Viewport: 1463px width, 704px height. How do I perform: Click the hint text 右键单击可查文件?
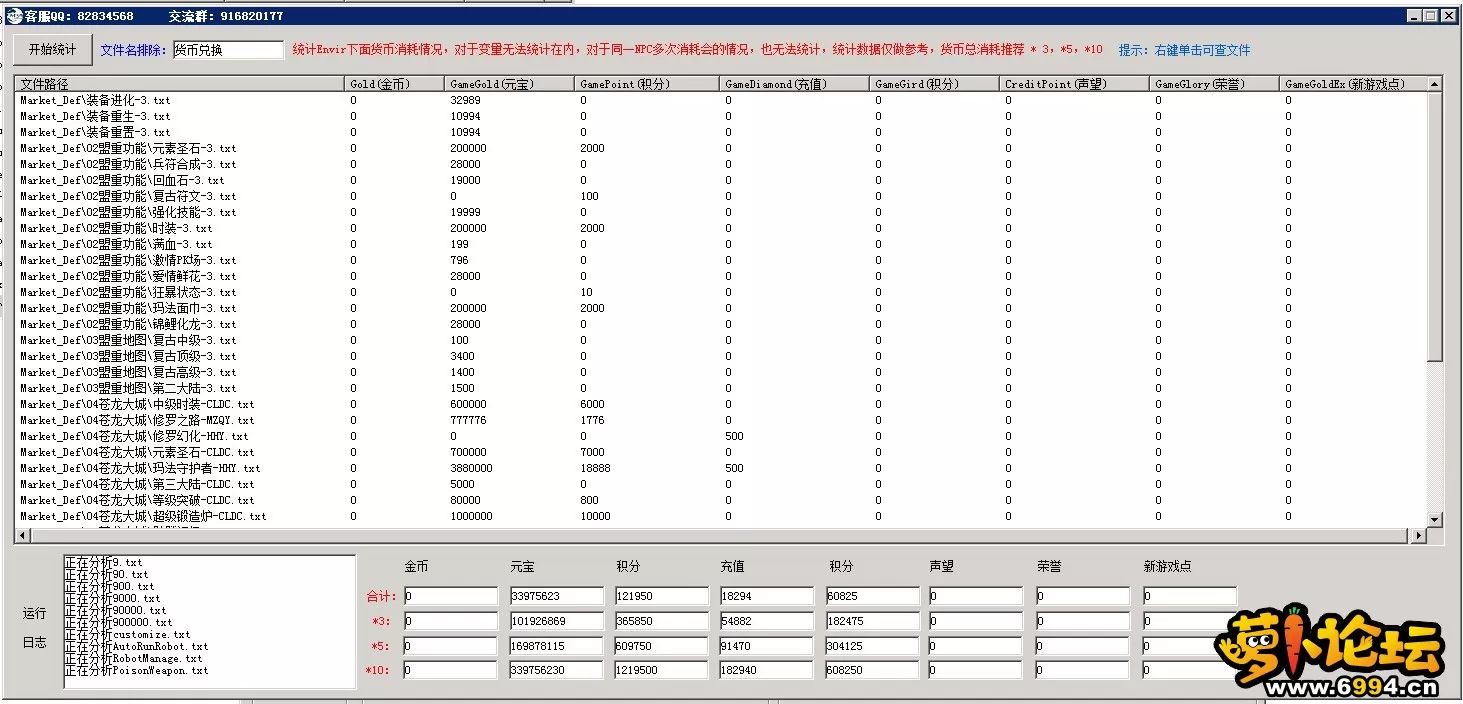(1202, 50)
